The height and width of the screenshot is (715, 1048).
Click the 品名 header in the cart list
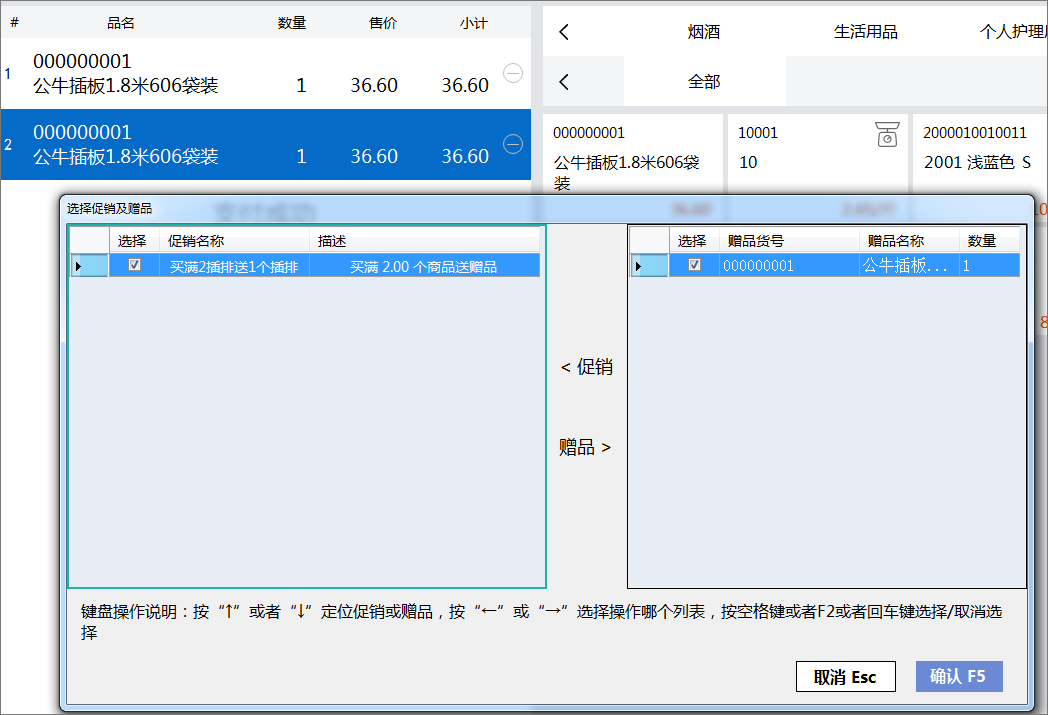[121, 23]
